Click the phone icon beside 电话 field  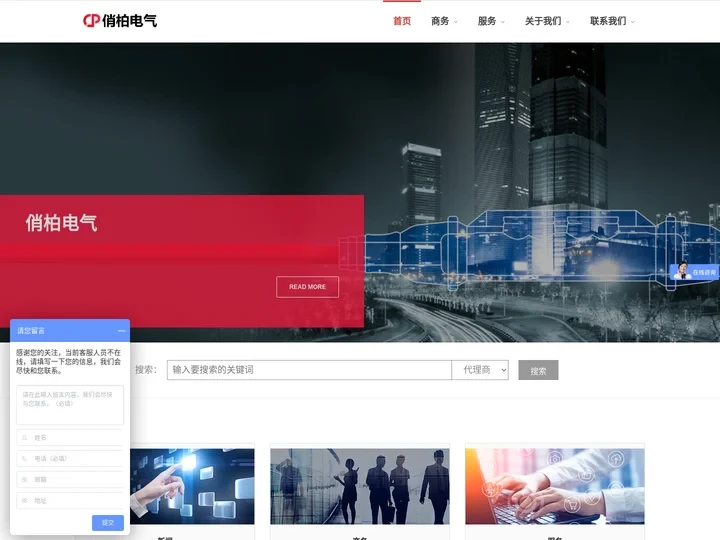click(24, 458)
